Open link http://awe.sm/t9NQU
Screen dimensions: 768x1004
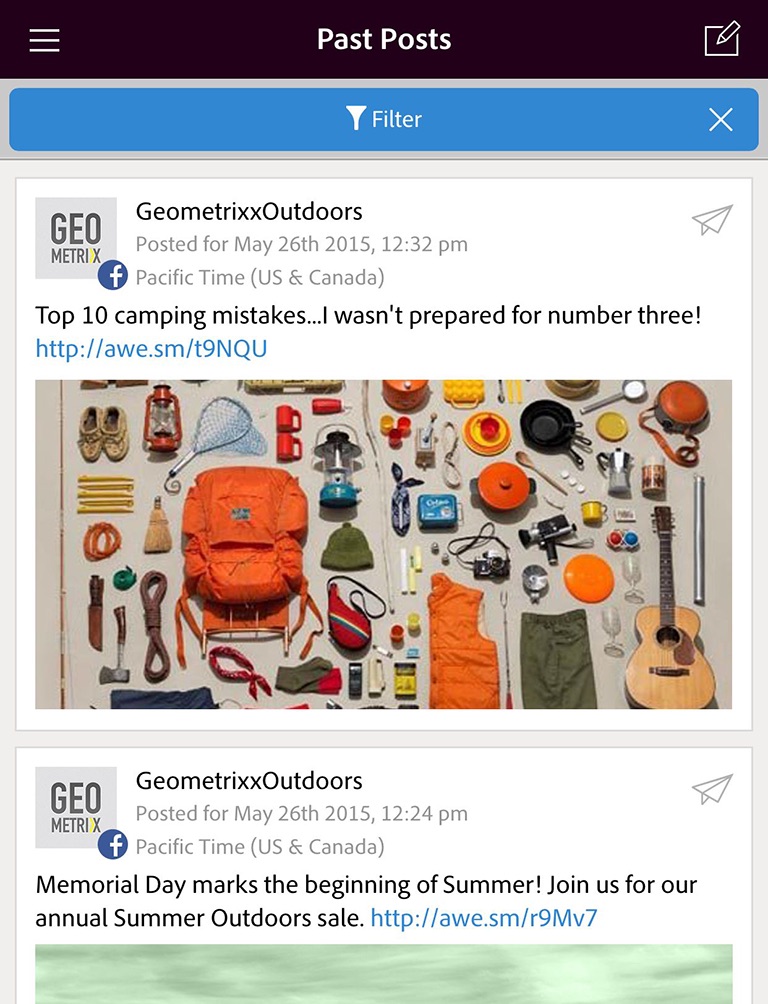(x=151, y=349)
